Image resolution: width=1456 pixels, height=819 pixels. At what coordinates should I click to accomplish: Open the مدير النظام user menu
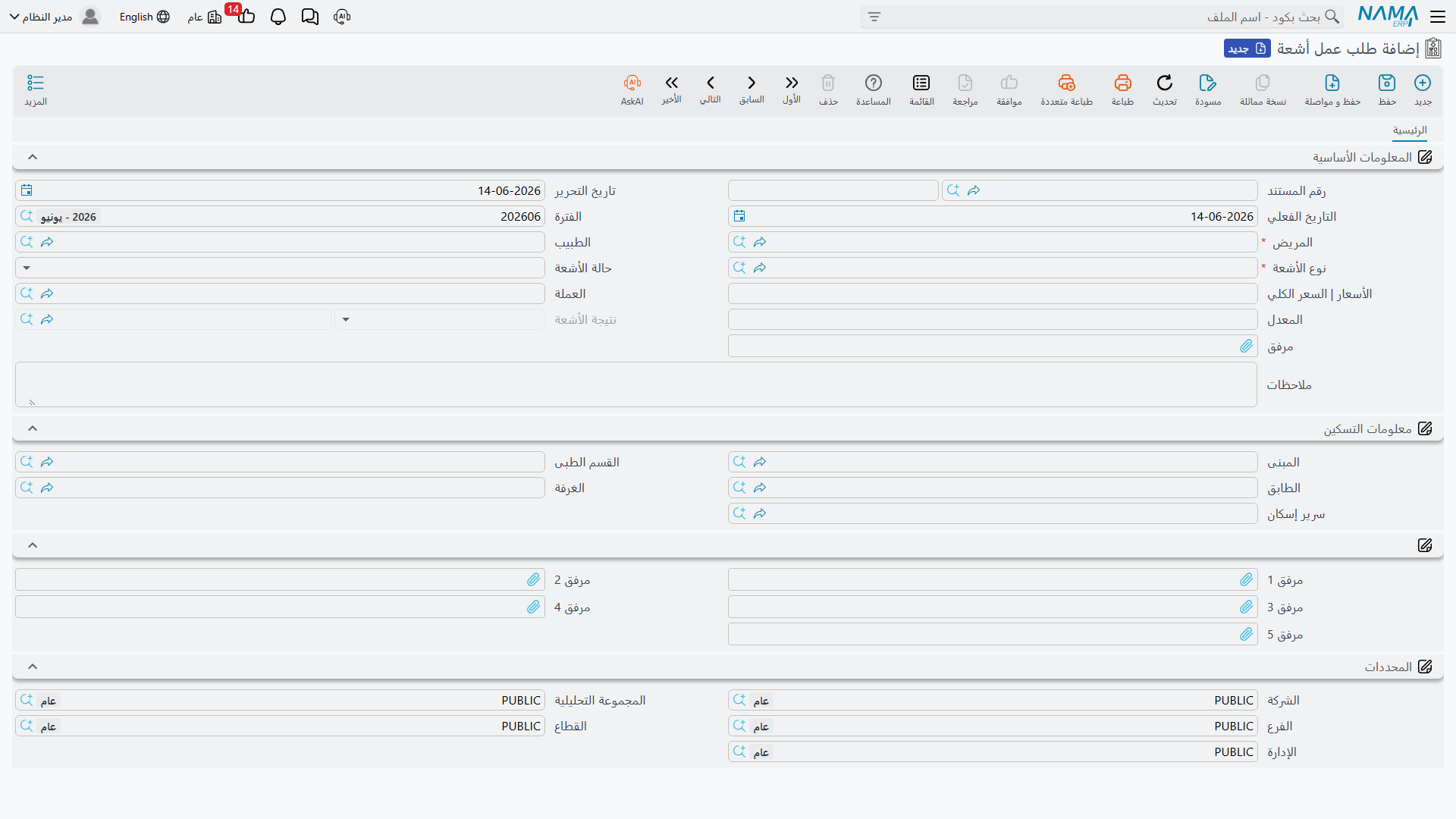pos(55,17)
